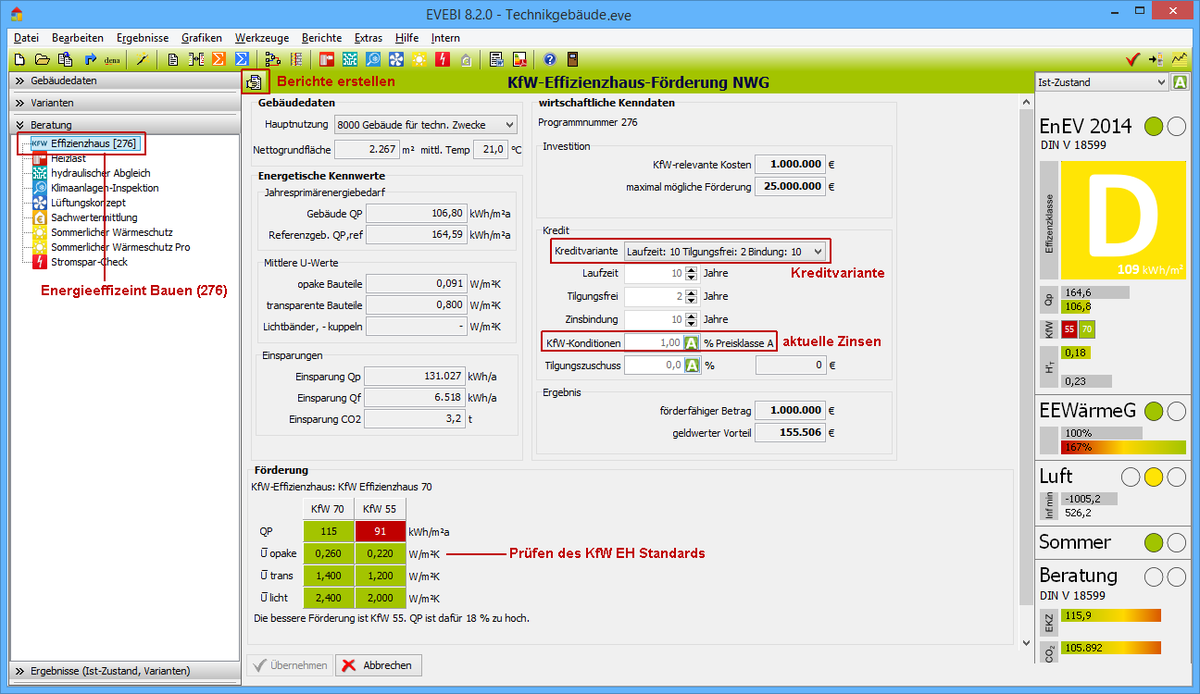Click the Tilgungszuschuss percent field
The height and width of the screenshot is (694, 1200).
653,366
